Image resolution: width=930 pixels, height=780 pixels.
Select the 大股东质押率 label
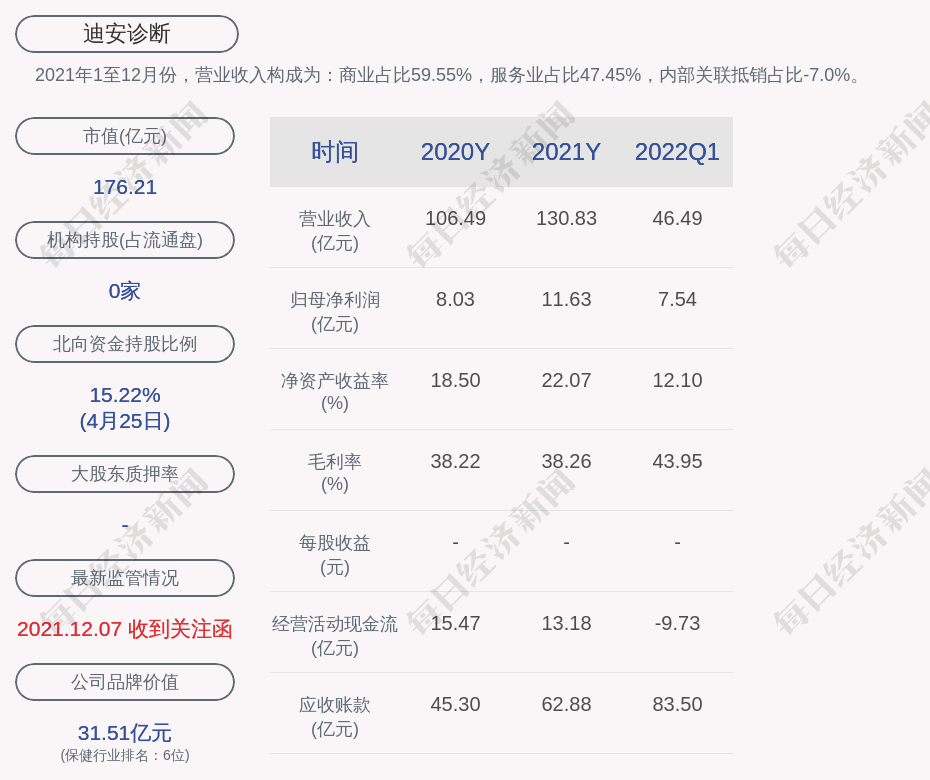[125, 474]
